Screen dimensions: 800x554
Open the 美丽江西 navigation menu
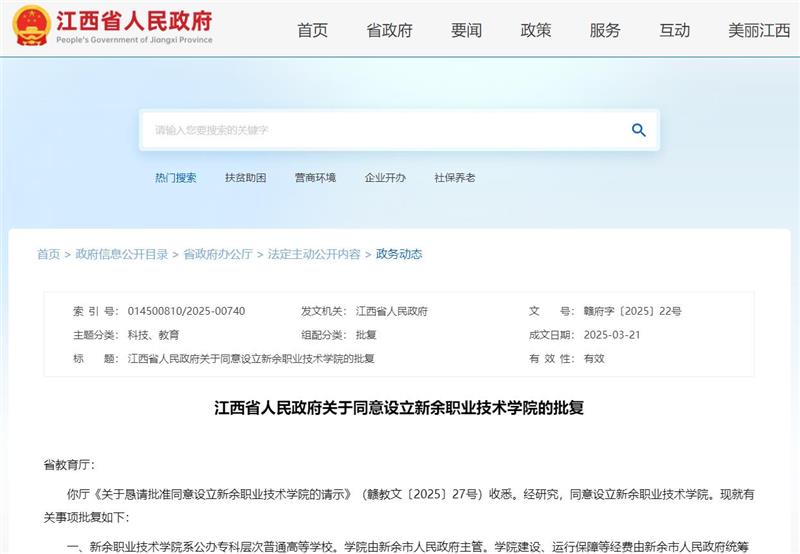pos(759,31)
